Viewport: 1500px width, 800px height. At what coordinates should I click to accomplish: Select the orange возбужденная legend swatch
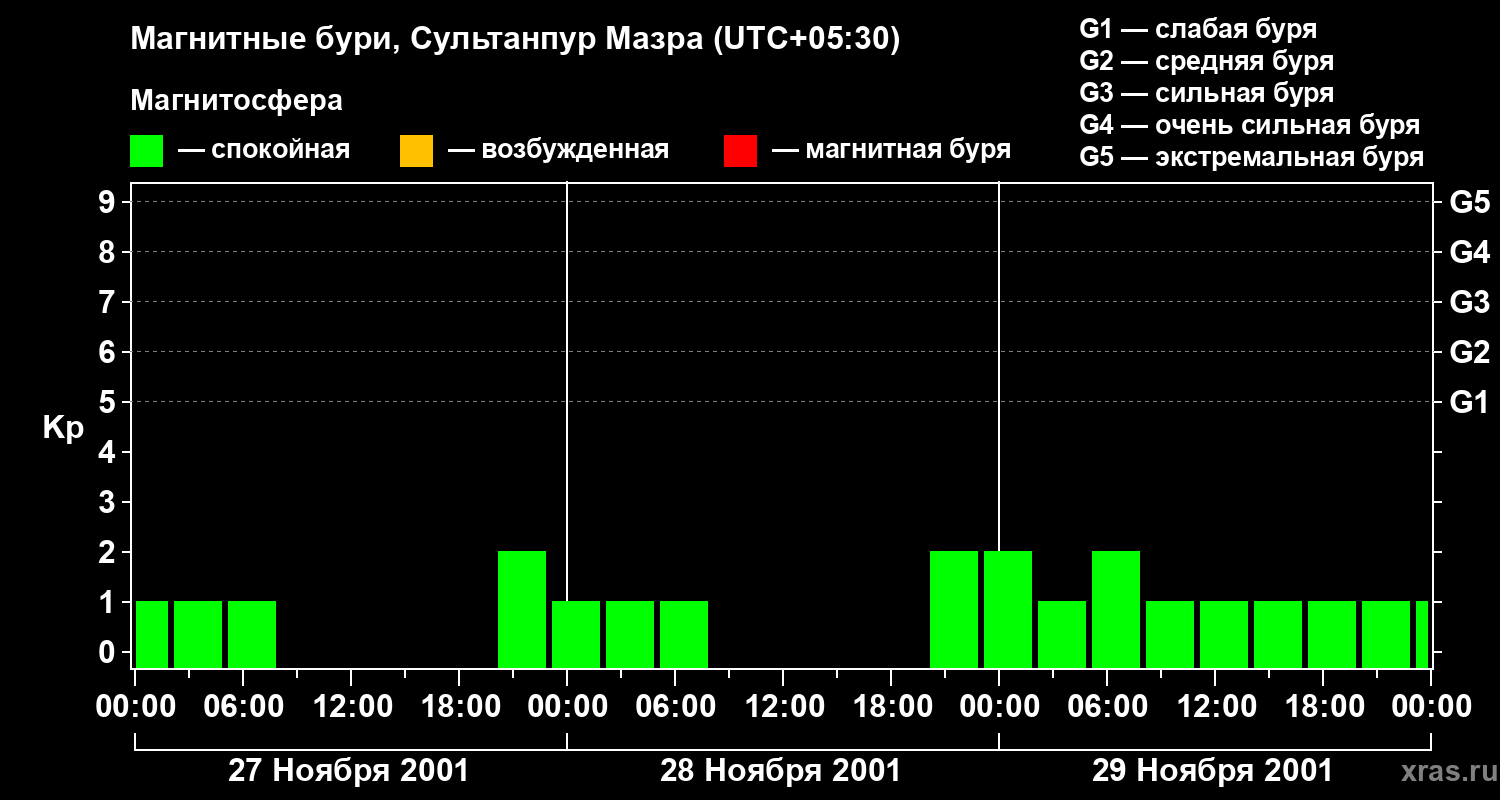tap(416, 151)
